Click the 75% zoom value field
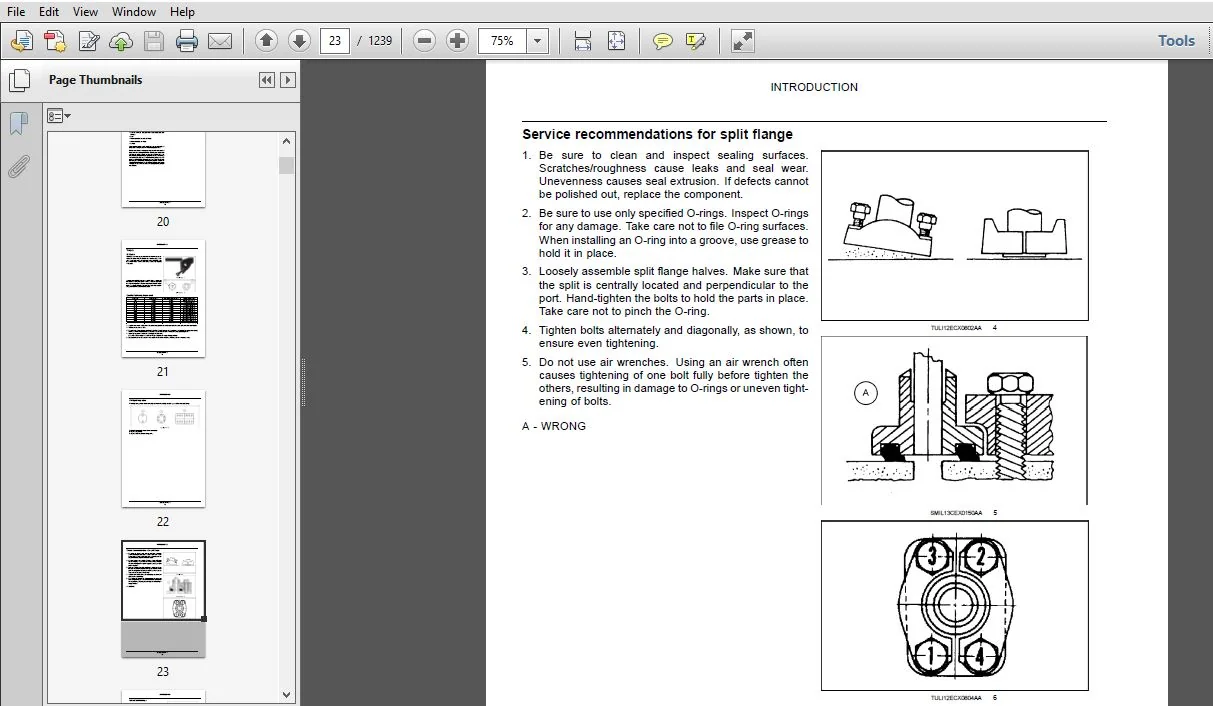Image resolution: width=1213 pixels, height=706 pixels. click(503, 41)
